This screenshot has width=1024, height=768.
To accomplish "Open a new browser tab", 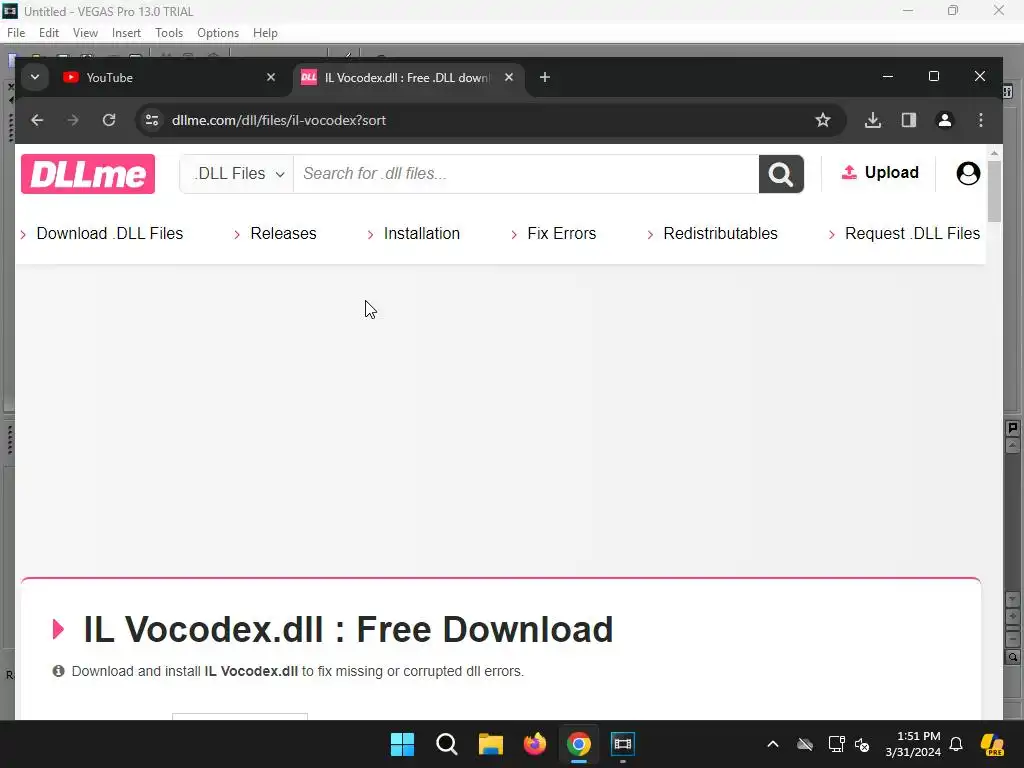I will [545, 77].
